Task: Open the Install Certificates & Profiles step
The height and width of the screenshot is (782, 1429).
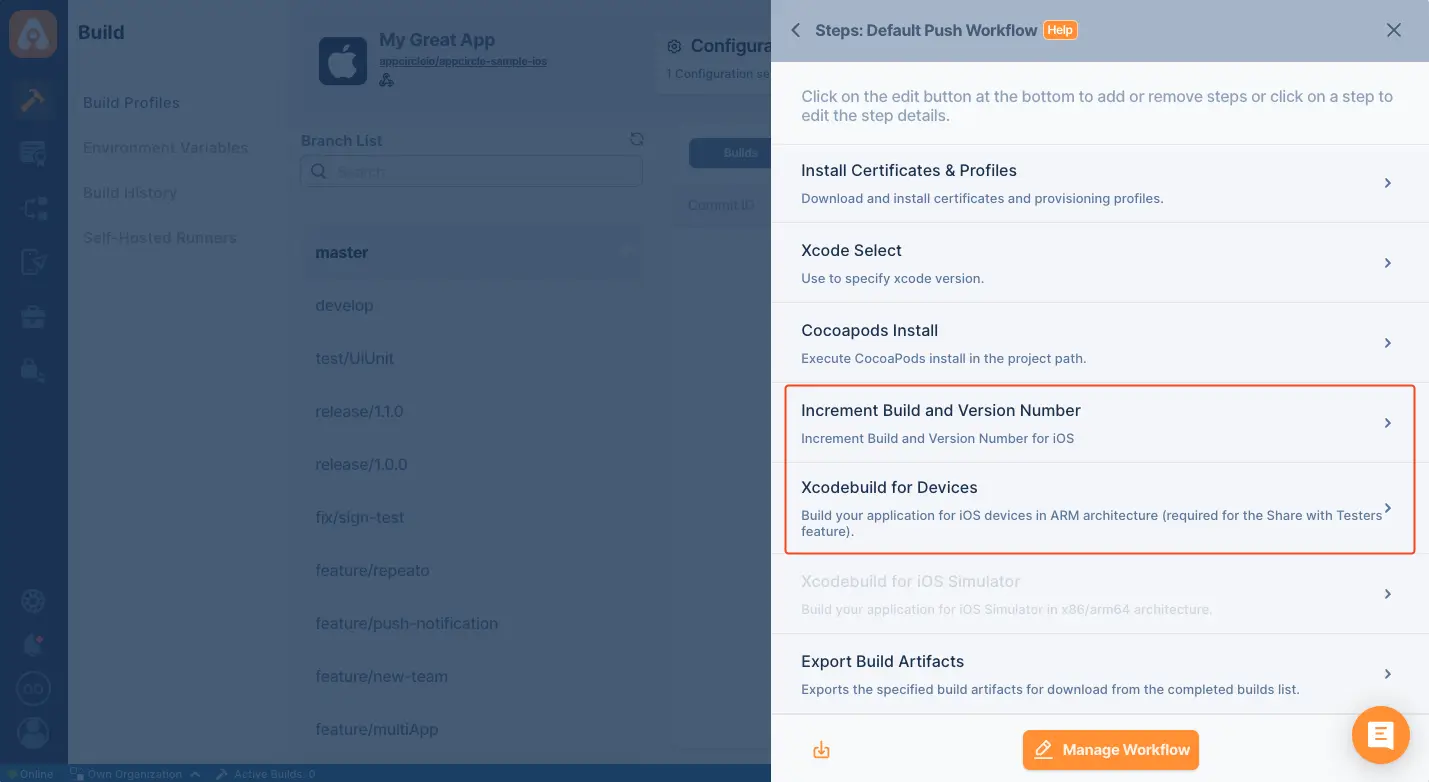Action: coord(1100,183)
